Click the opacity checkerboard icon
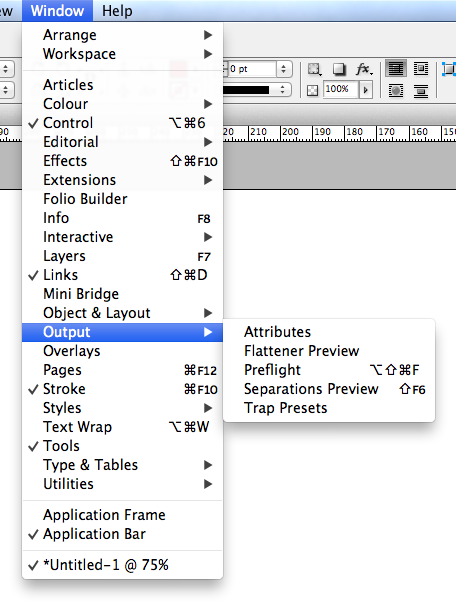Viewport: 456px width, 614px height. coord(312,91)
